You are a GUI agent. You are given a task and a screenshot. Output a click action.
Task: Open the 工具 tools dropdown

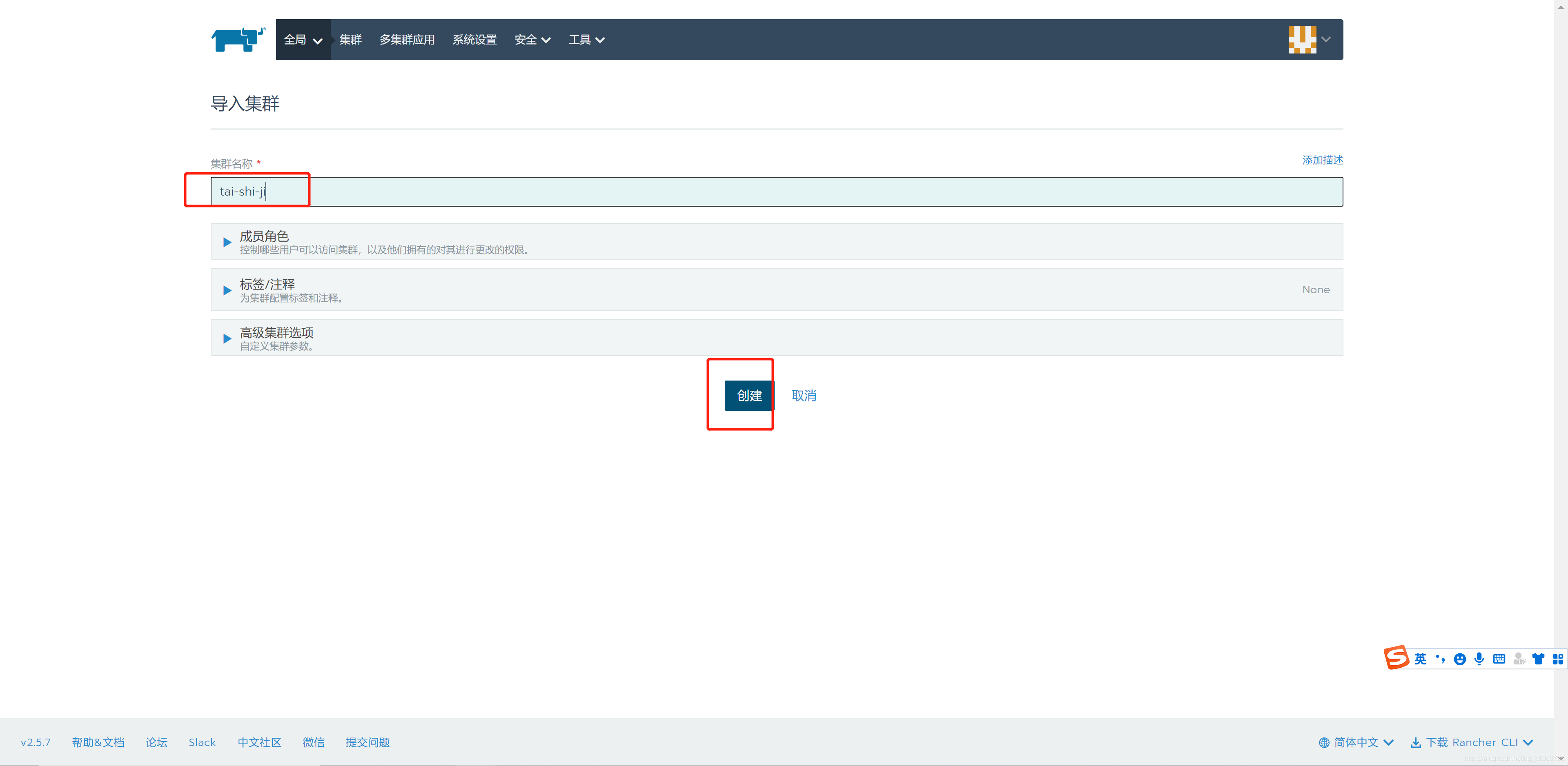[587, 40]
